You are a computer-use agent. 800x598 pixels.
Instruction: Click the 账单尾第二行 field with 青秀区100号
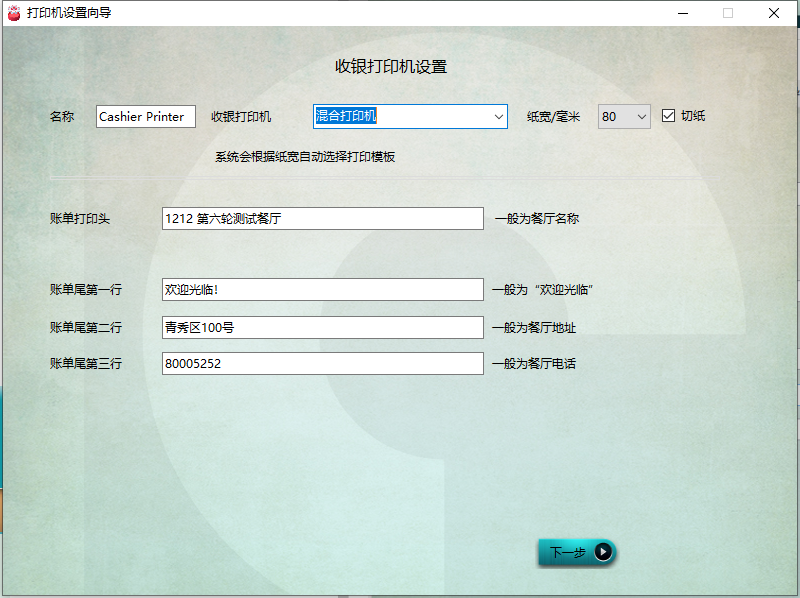click(x=322, y=327)
